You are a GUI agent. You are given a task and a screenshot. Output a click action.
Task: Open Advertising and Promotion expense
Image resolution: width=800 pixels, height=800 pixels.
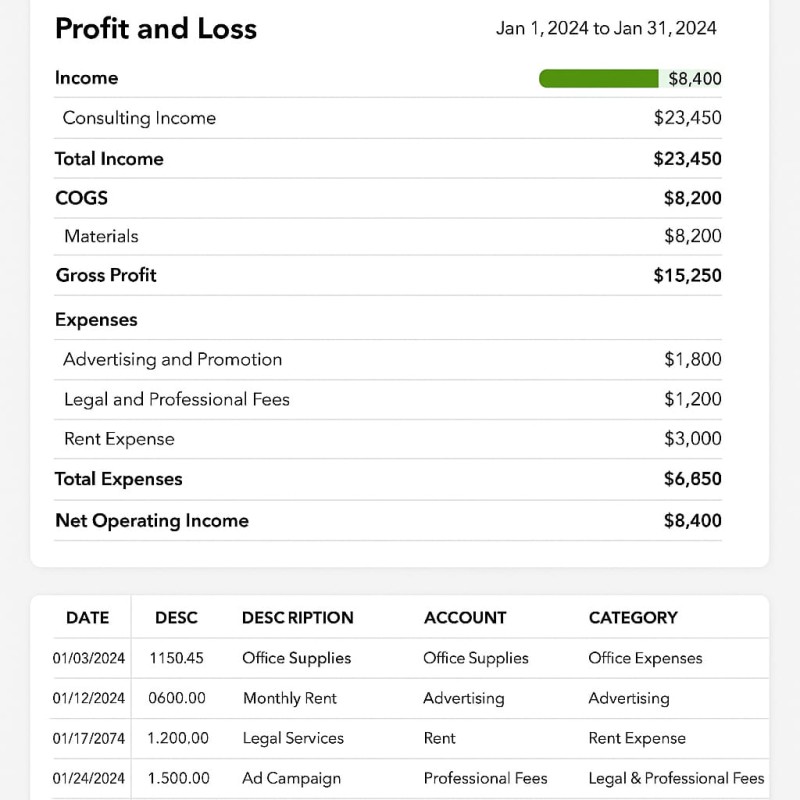(x=172, y=359)
